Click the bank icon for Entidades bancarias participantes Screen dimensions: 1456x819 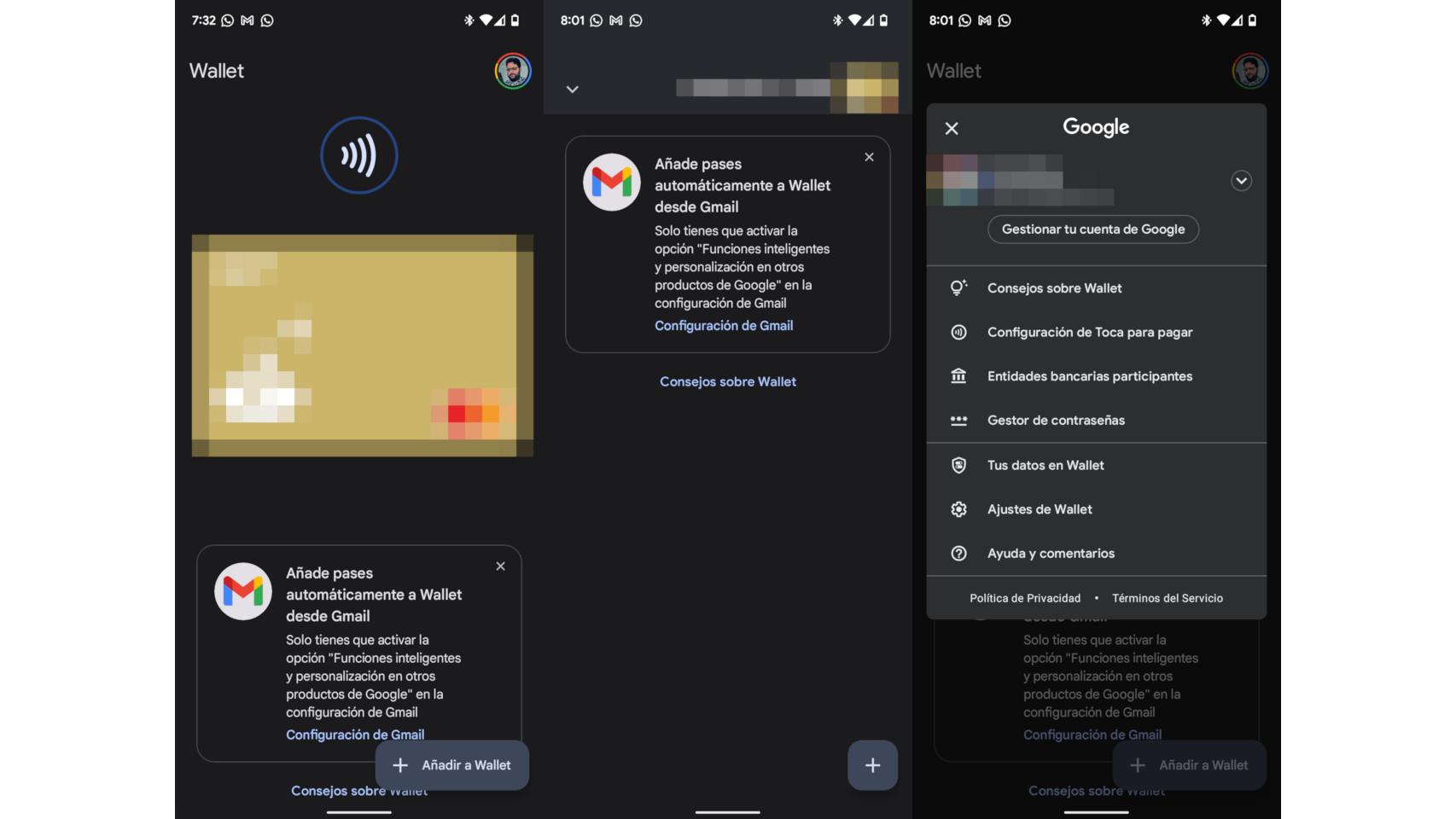(959, 375)
